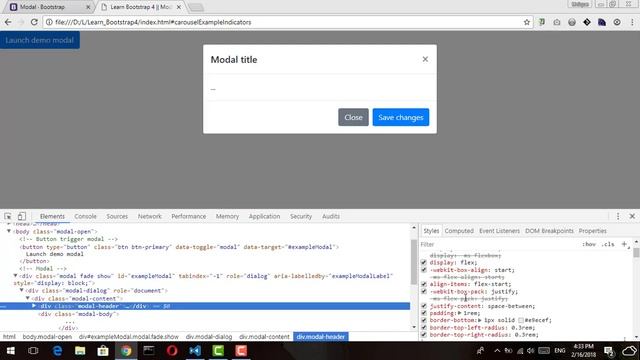Collapse the body element node
Image resolution: width=640 pixels, height=360 pixels.
[x=9, y=231]
